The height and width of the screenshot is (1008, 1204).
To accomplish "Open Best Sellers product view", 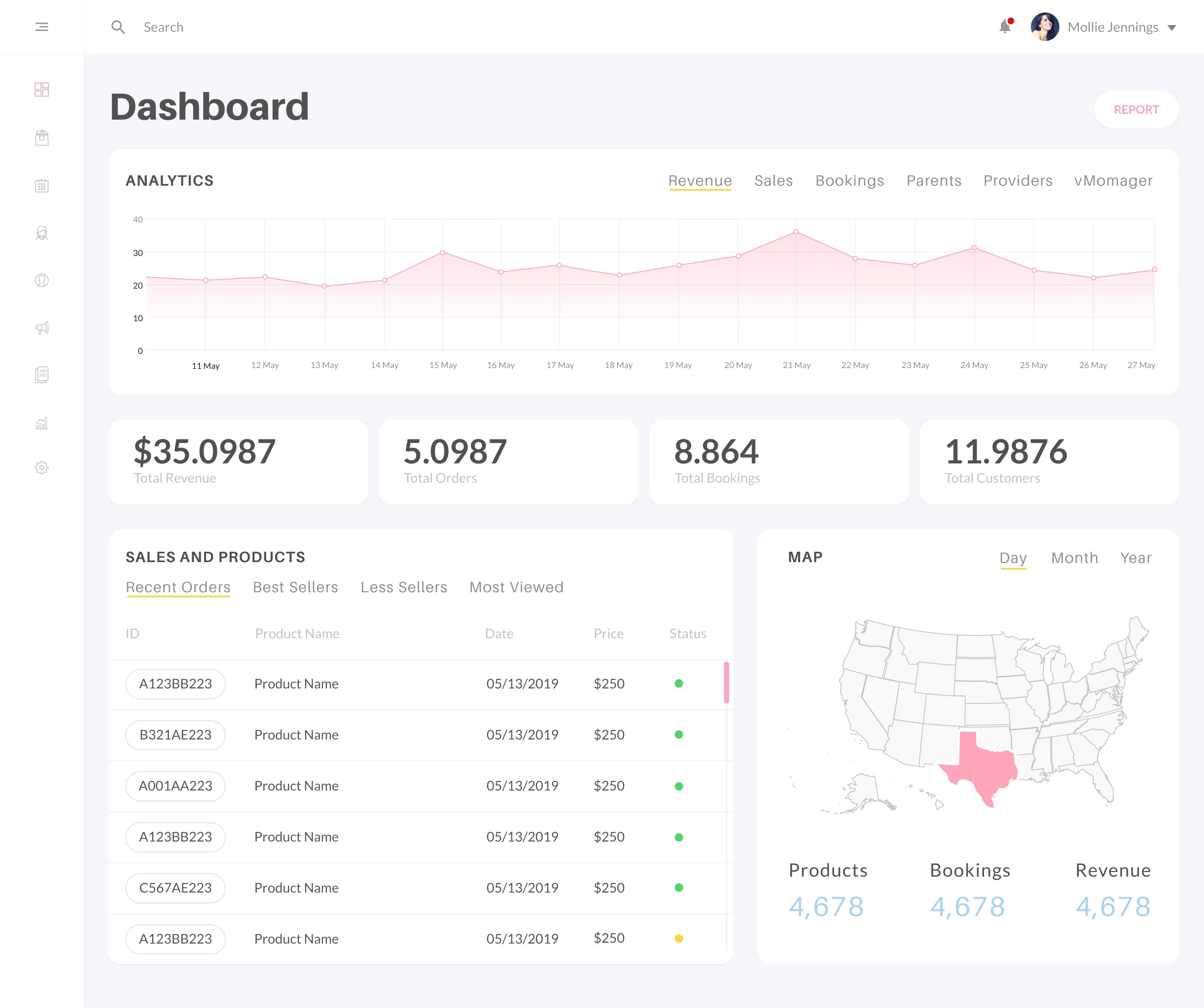I will (x=295, y=587).
